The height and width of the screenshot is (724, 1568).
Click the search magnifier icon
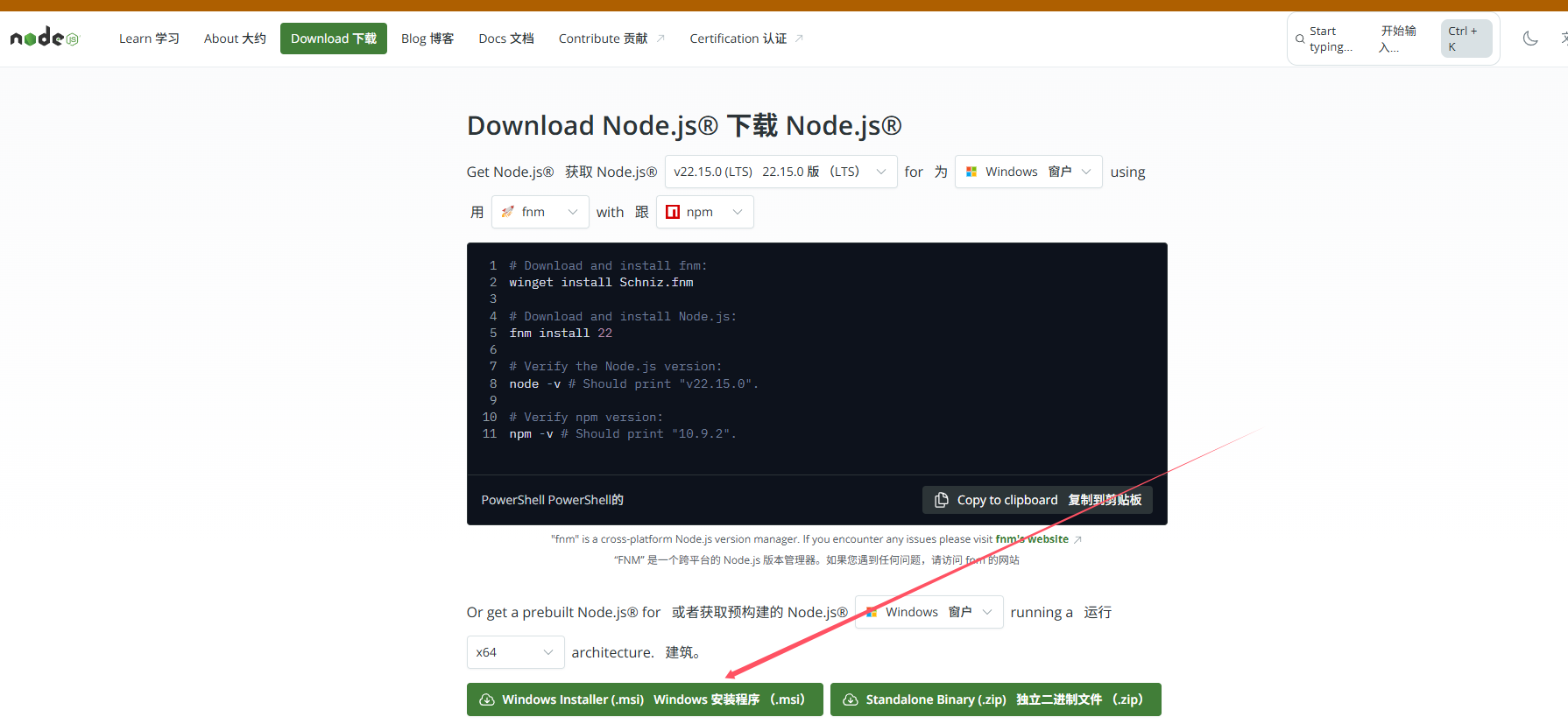[1300, 39]
